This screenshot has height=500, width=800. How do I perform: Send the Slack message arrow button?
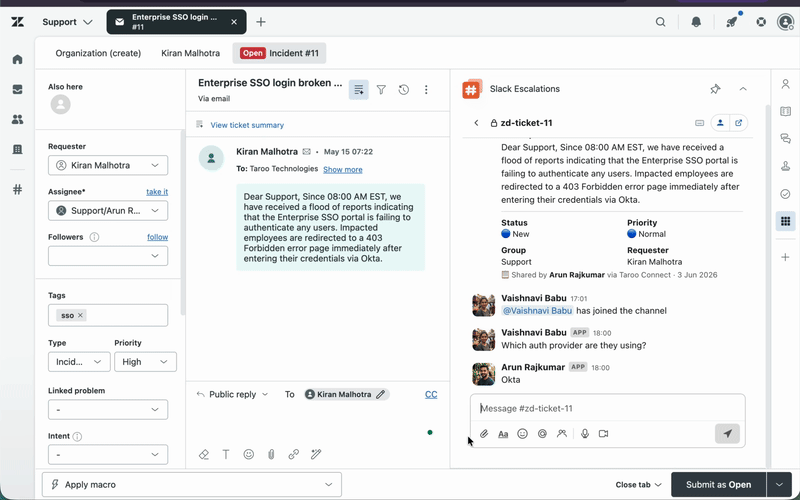coord(727,434)
